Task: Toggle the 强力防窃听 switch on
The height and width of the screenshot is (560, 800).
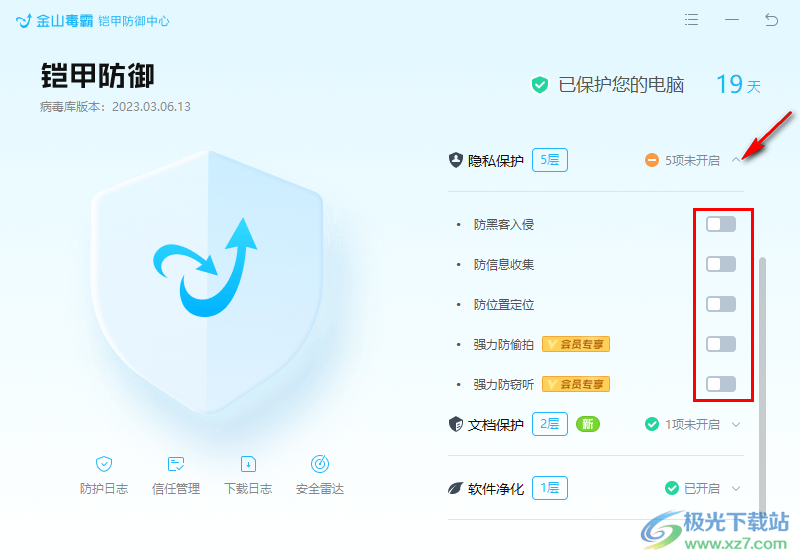Action: pyautogui.click(x=721, y=384)
